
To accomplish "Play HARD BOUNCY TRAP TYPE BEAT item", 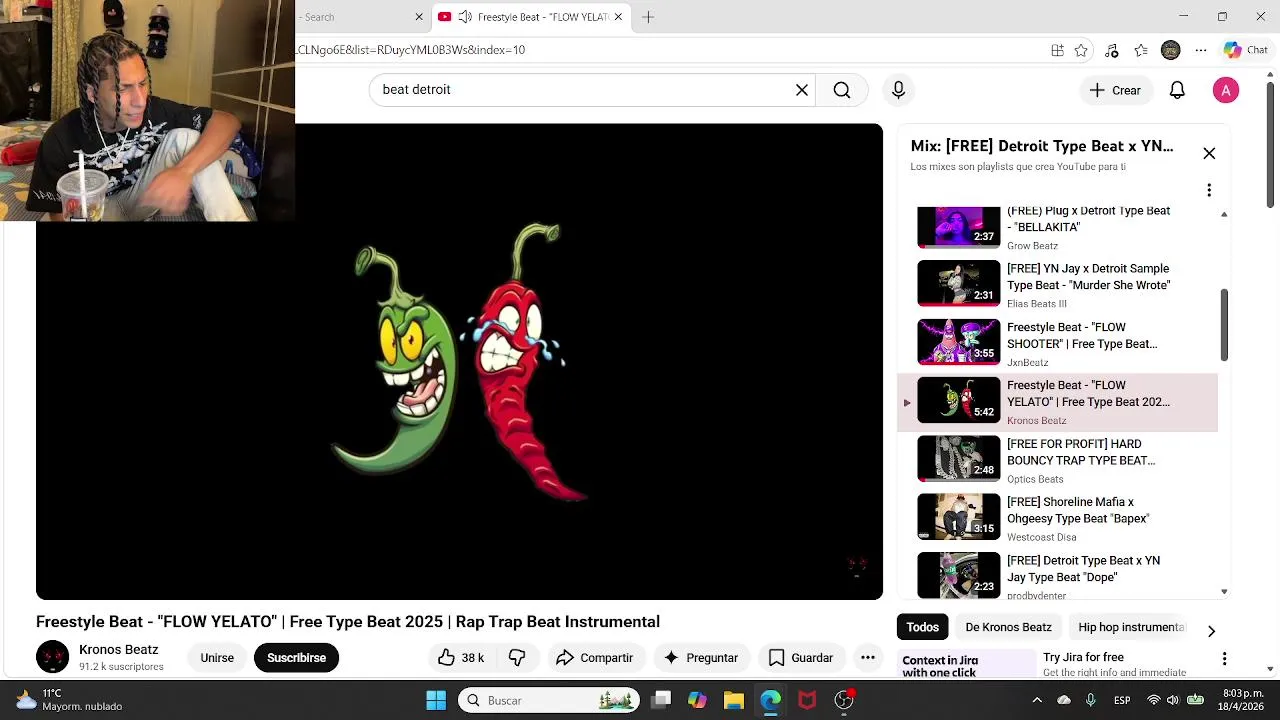I will [x=1058, y=459].
